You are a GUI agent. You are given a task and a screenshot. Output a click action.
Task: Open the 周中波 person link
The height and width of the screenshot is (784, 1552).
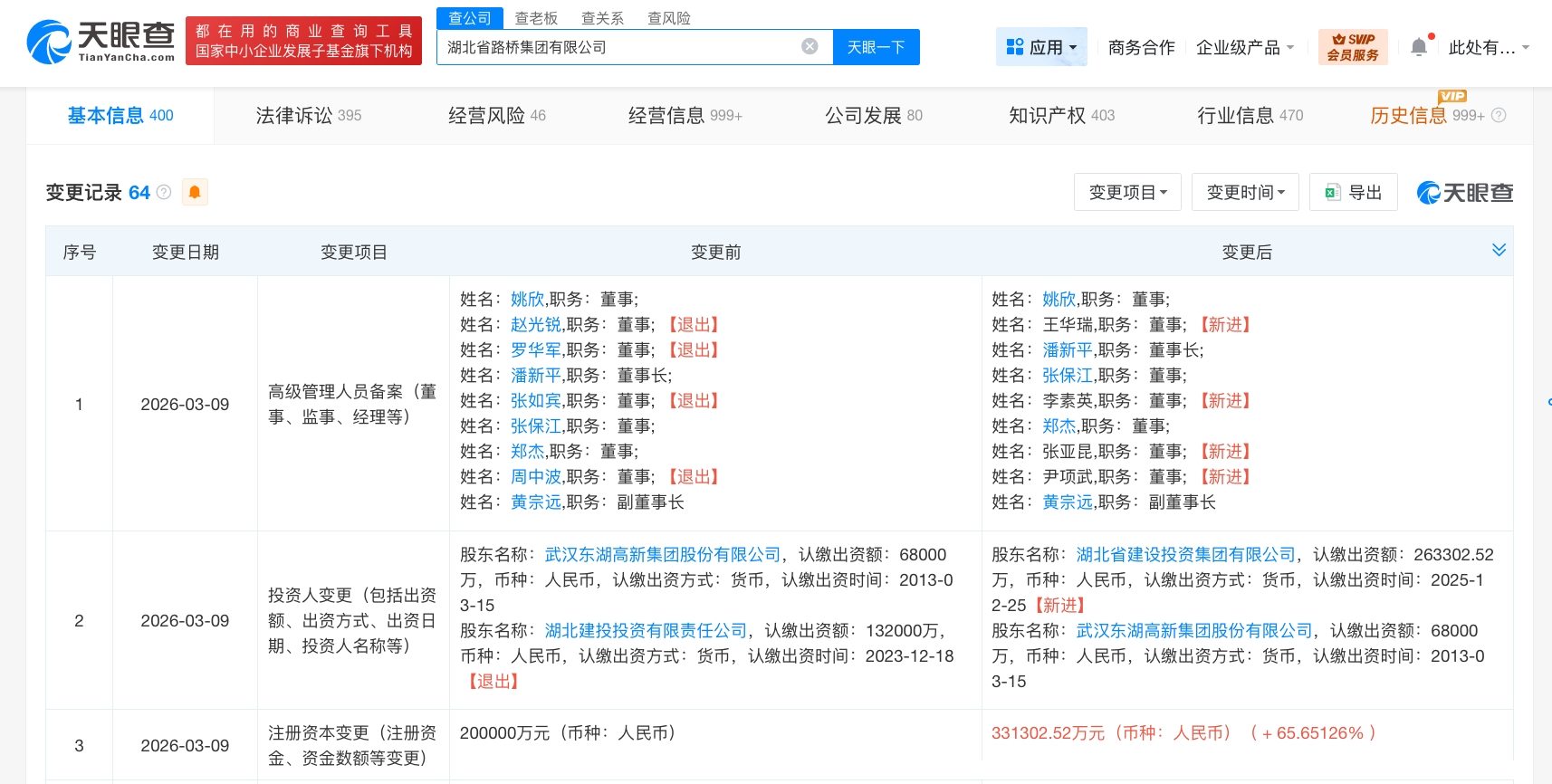(x=536, y=476)
